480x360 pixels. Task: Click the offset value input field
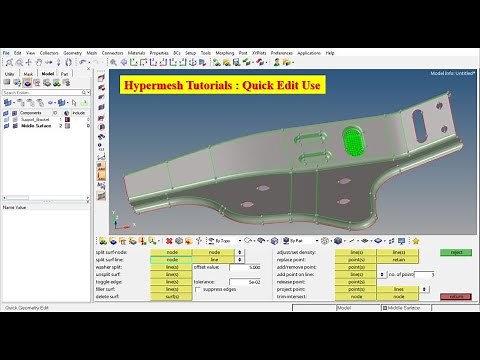pos(245,267)
